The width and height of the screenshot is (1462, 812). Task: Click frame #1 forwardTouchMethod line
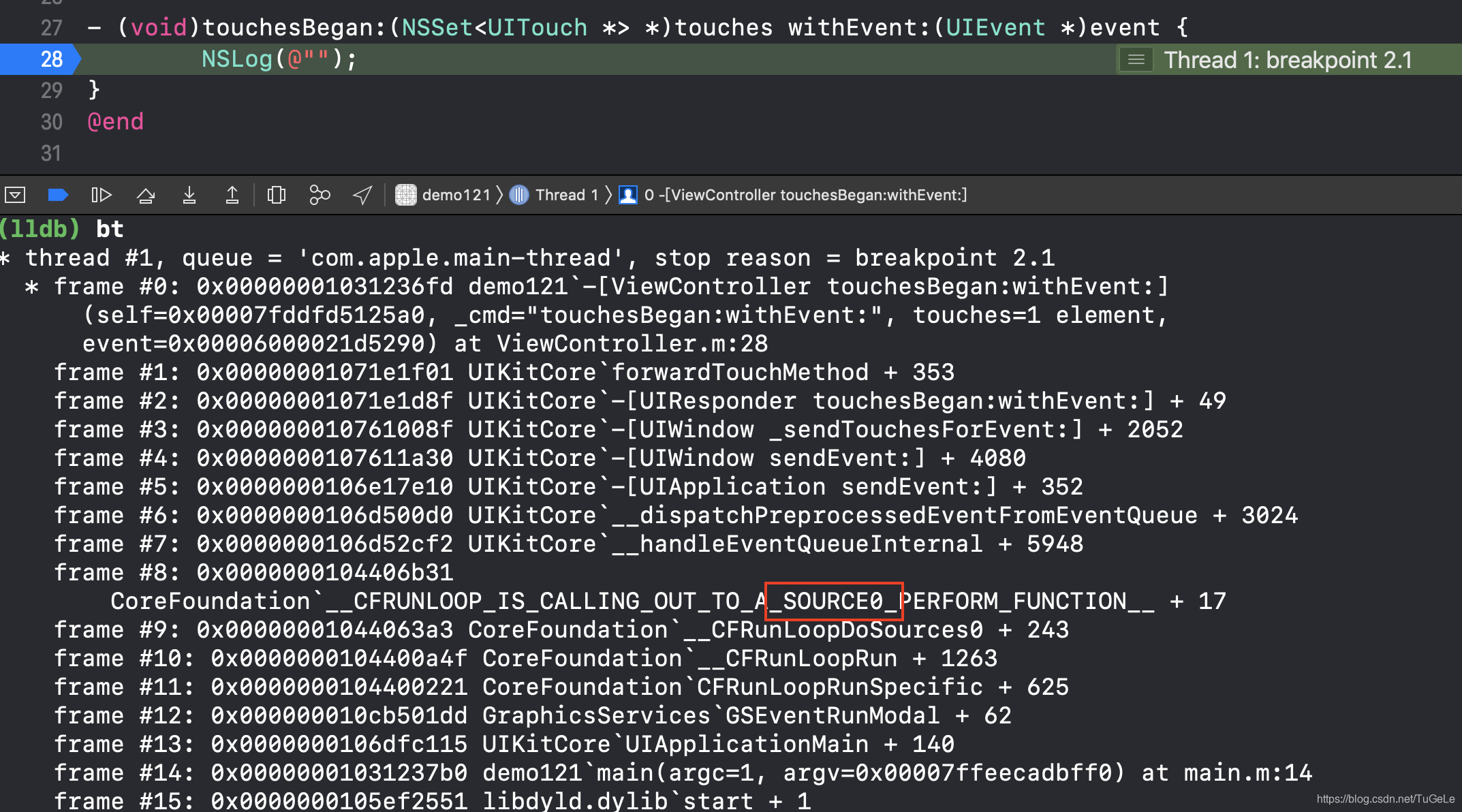coord(504,372)
